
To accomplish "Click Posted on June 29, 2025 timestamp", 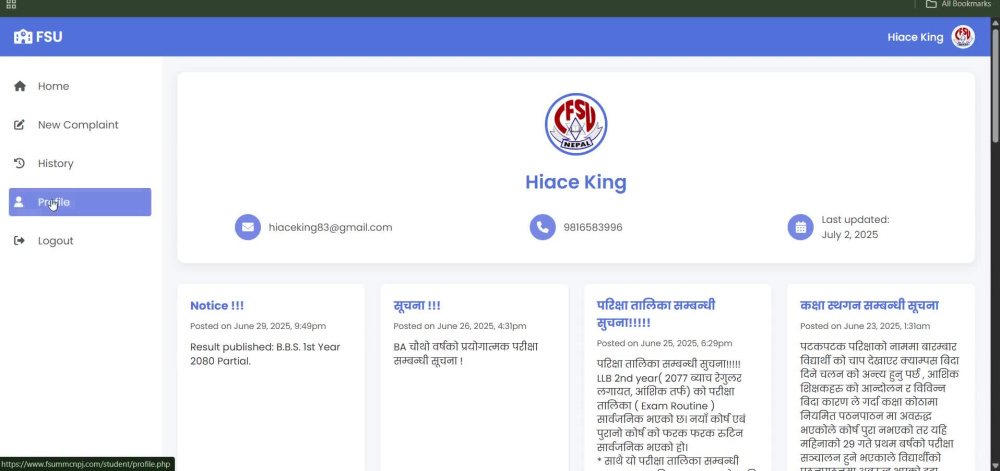I will point(258,326).
